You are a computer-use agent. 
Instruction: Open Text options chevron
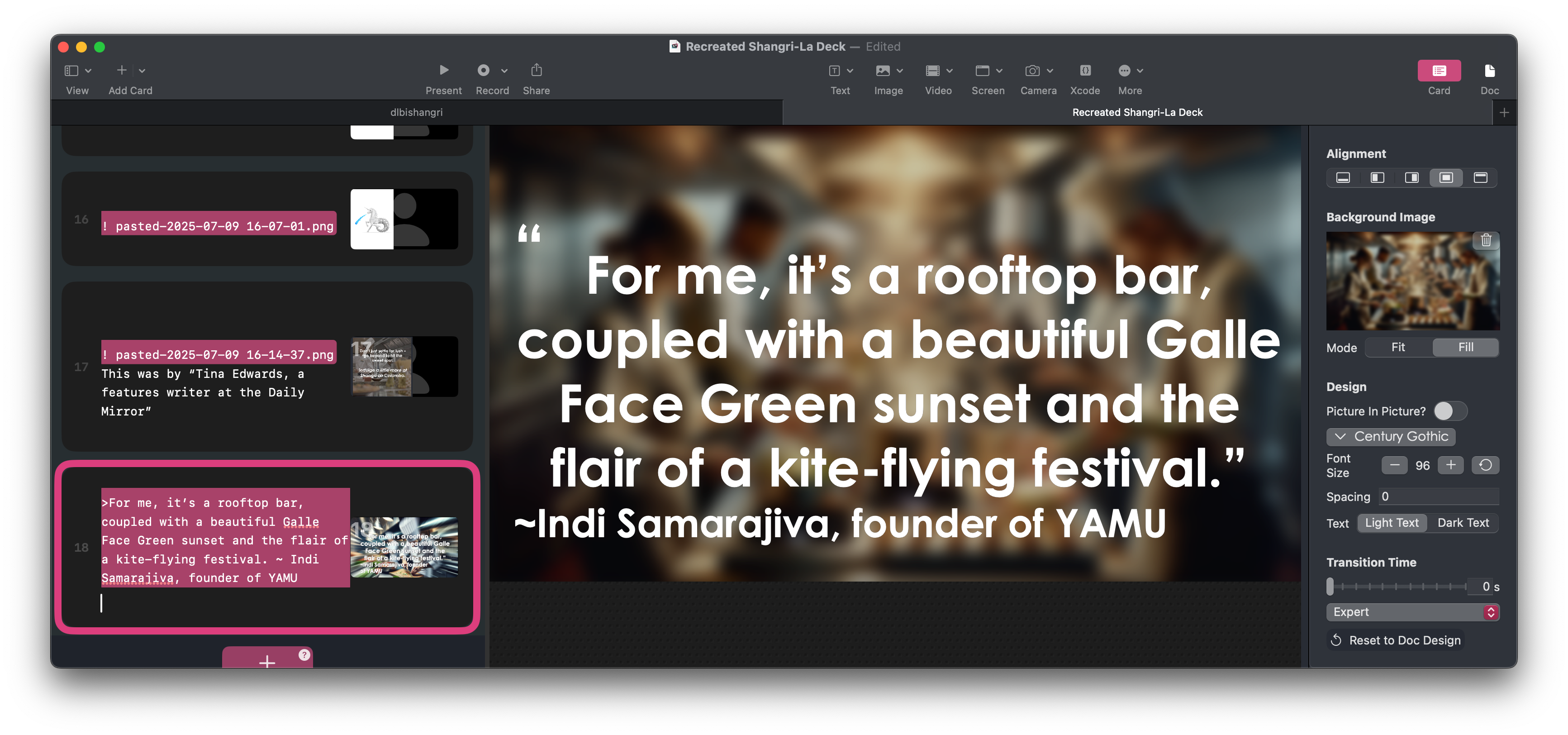pyautogui.click(x=851, y=71)
